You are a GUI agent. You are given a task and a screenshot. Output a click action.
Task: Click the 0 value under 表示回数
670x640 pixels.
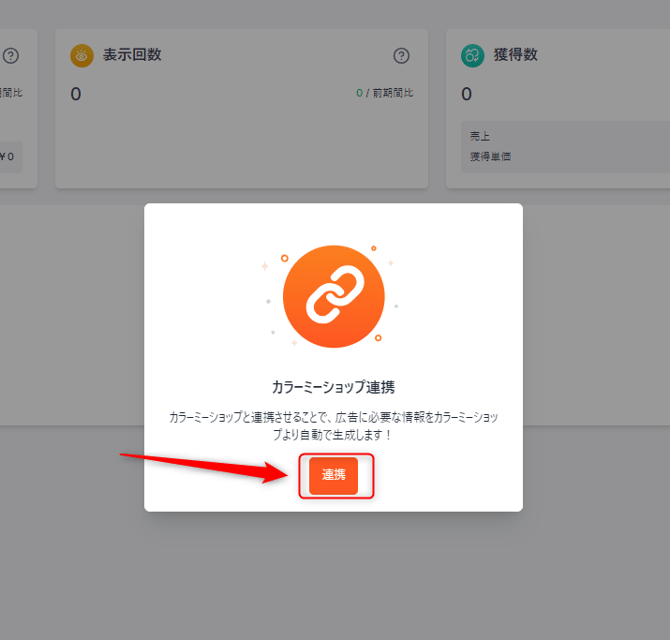[75, 94]
